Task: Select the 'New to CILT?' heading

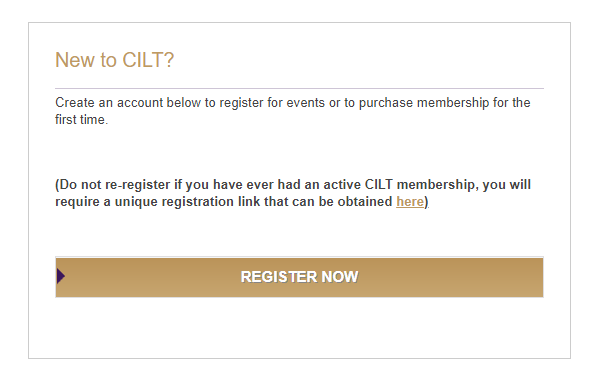Action: [114, 60]
